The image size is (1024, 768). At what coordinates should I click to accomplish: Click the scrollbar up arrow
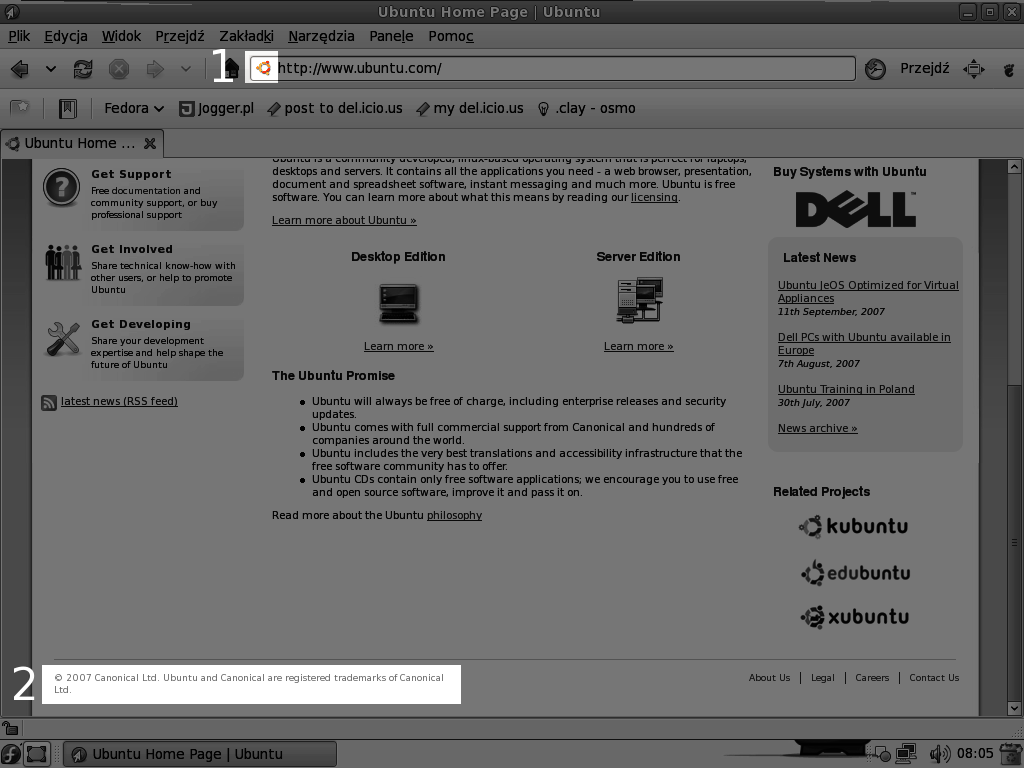pos(1014,167)
